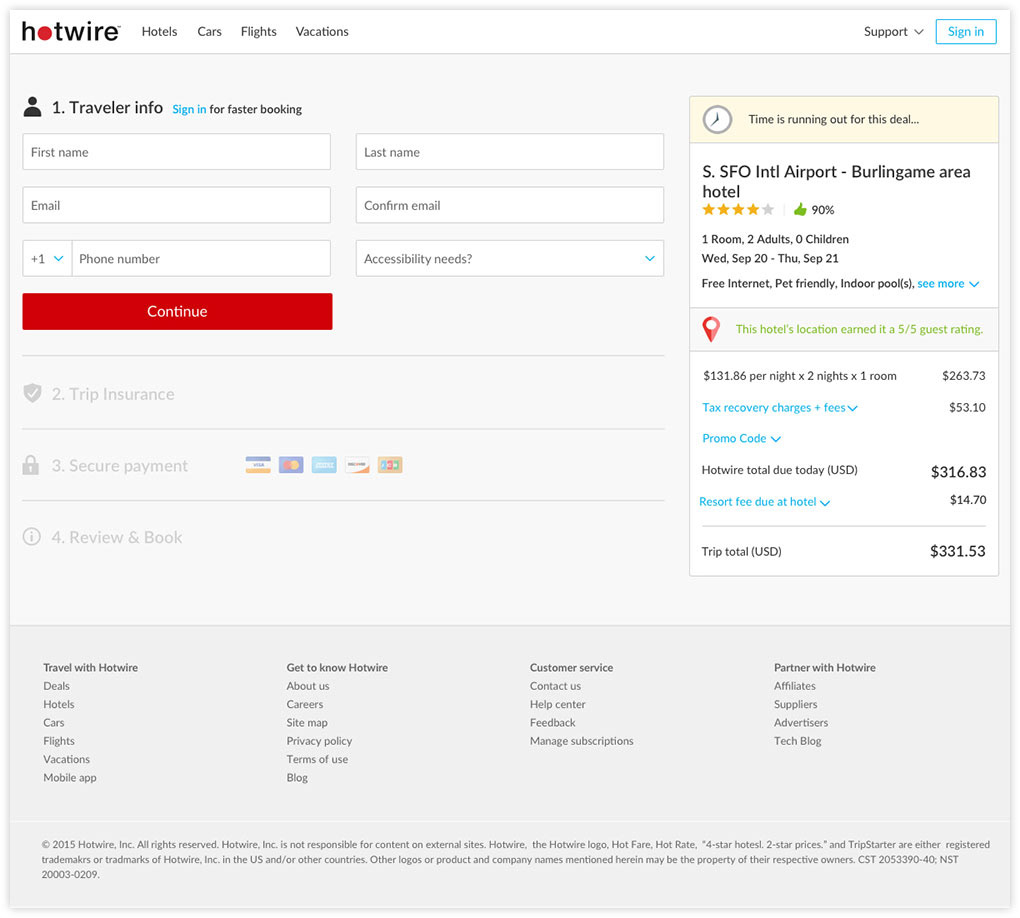Open Tech Blog footer link
Screen dimensions: 1020x918
point(798,741)
